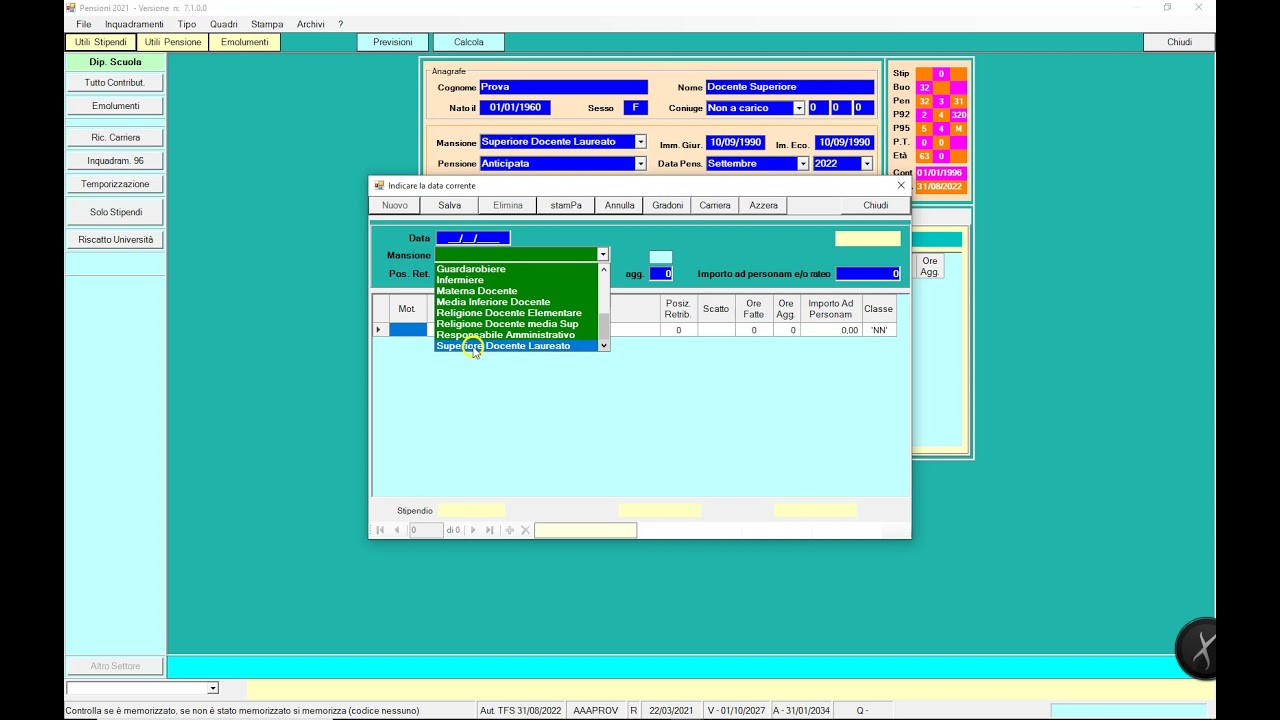Click Salva in dialog toolbar
The height and width of the screenshot is (720, 1280).
pos(450,205)
